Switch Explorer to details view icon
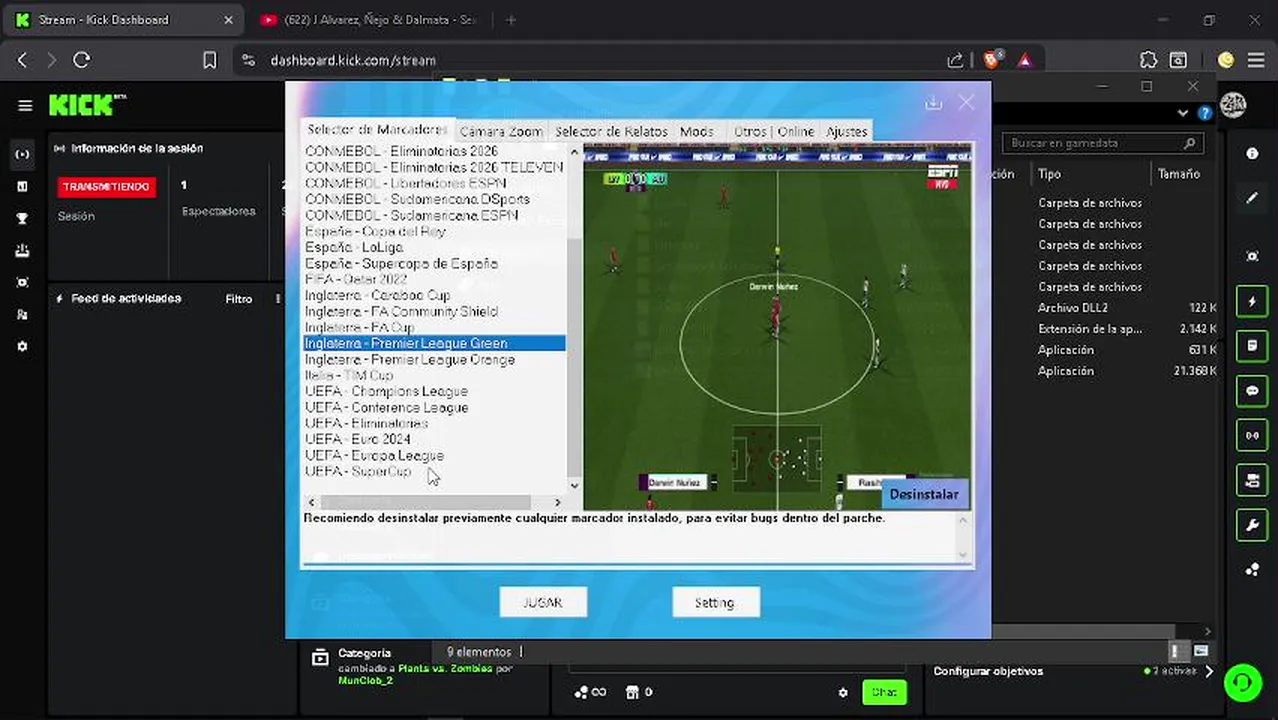This screenshot has width=1278, height=720. [x=1179, y=651]
